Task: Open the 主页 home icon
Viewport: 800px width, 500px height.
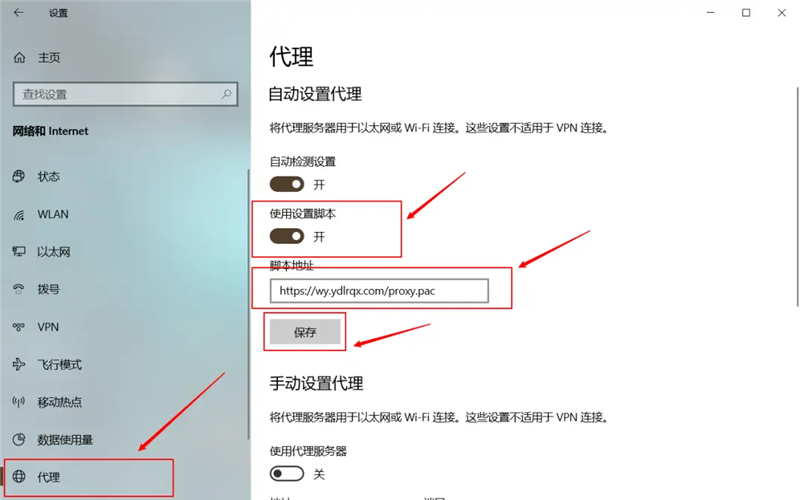Action: pos(19,58)
